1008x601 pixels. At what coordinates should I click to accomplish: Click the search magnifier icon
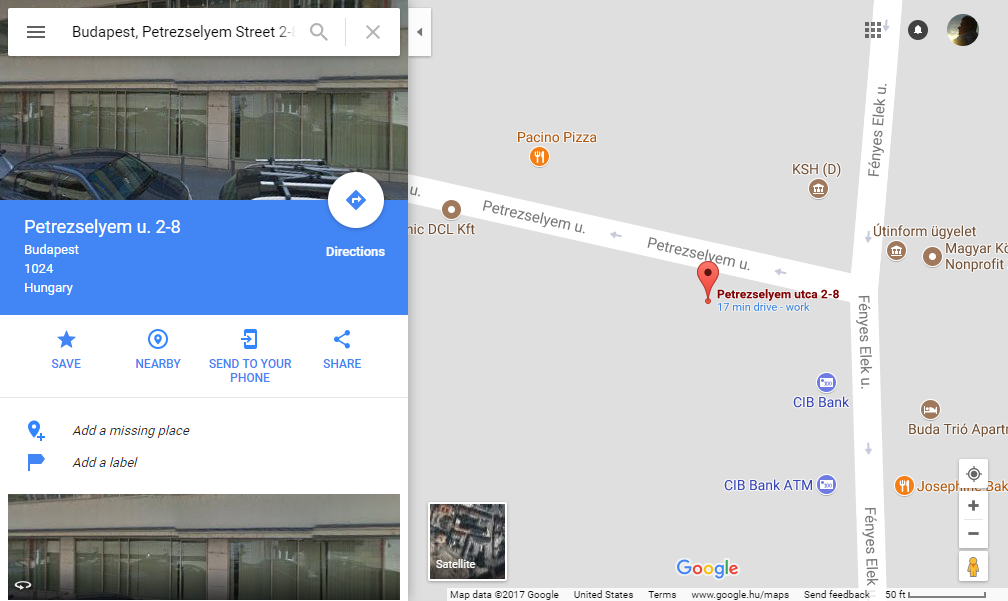(319, 31)
